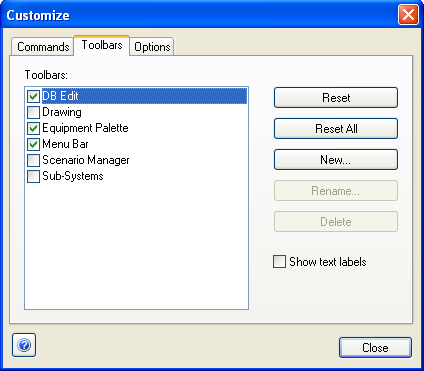Uncheck the Equipment Palette checkbox
The width and height of the screenshot is (424, 371).
33,128
